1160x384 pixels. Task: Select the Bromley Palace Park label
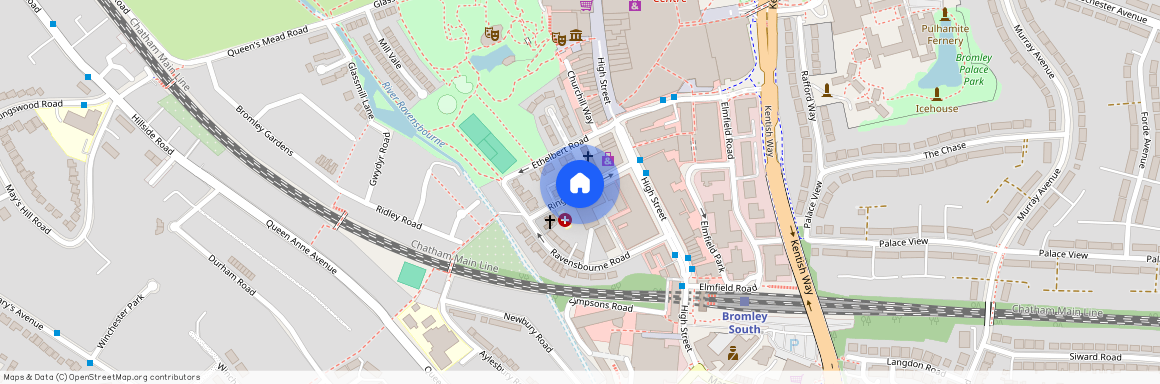coord(974,70)
